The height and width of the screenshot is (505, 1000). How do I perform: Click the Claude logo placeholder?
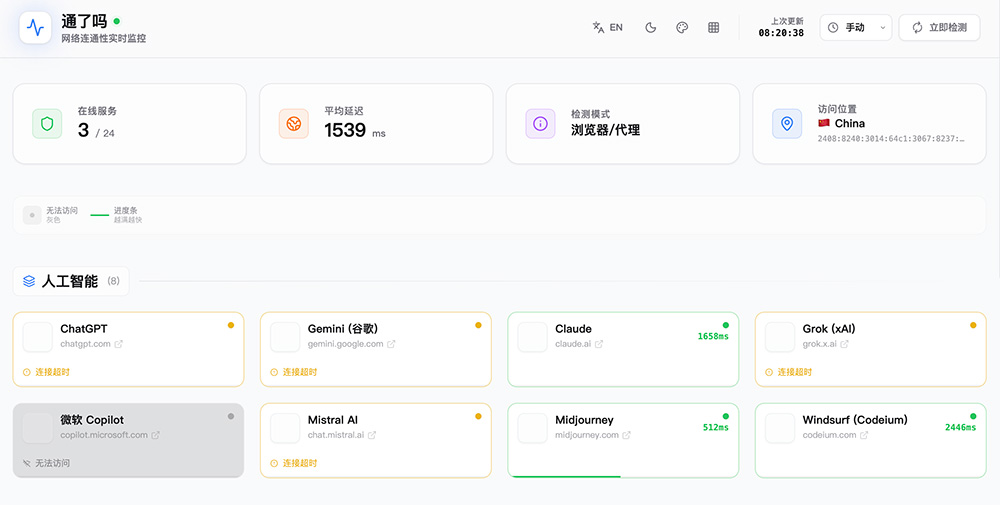click(533, 337)
